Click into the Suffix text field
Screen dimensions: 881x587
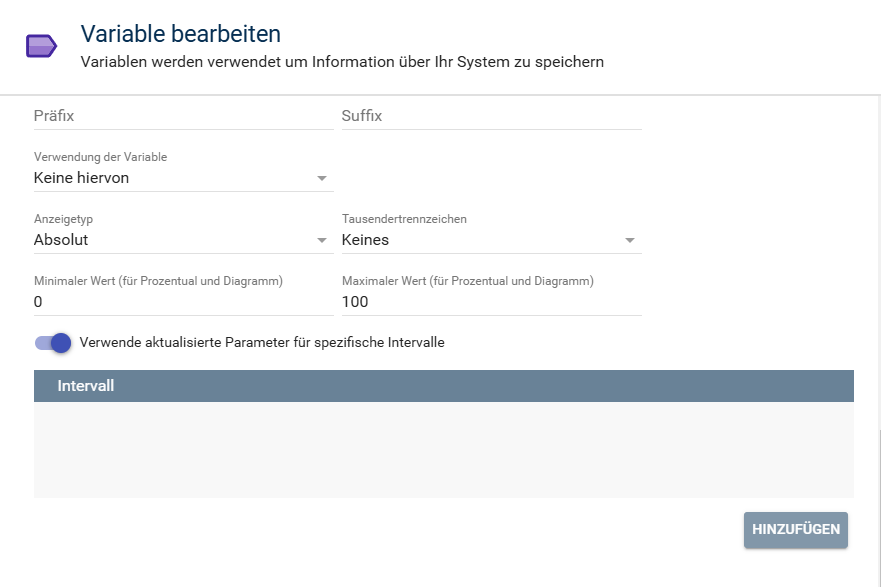tap(491, 116)
